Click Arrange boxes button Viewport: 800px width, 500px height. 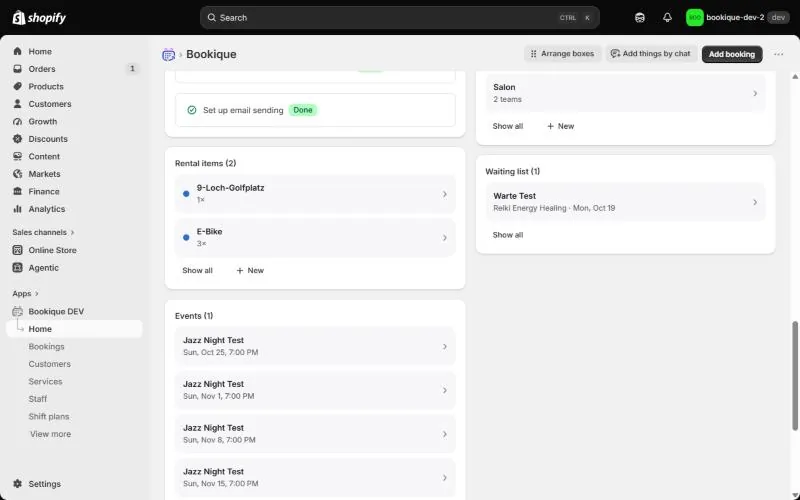coord(562,54)
